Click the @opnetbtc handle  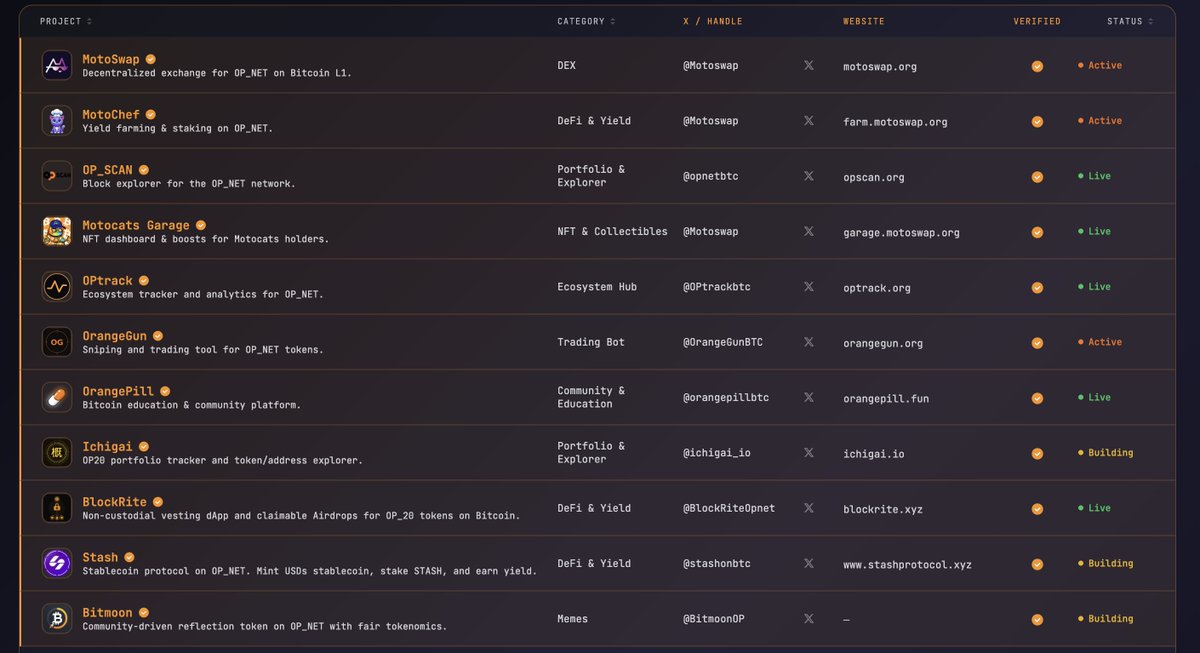pyautogui.click(x=711, y=176)
